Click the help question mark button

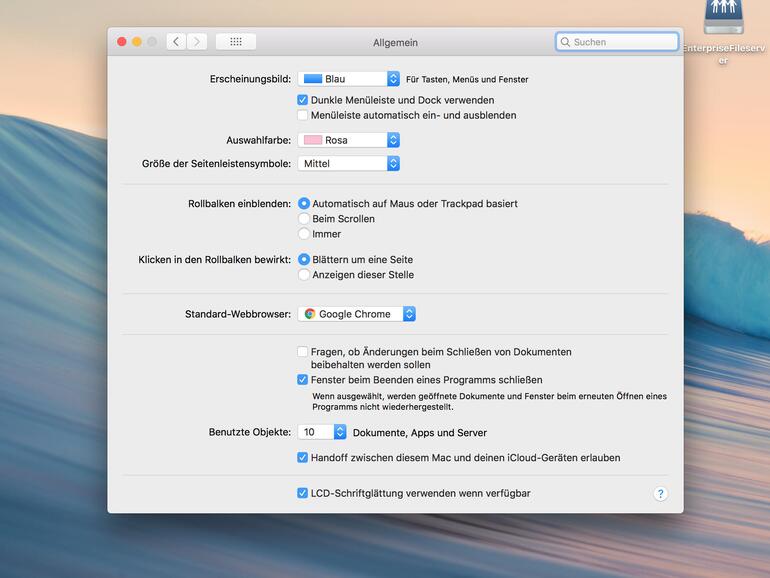[x=660, y=494]
